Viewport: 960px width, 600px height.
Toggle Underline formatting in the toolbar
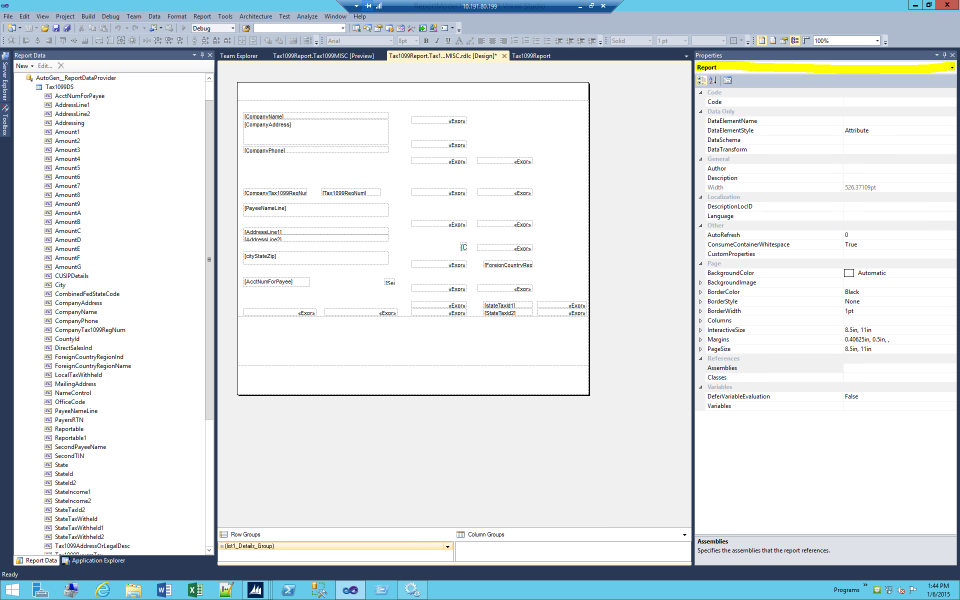tap(448, 41)
